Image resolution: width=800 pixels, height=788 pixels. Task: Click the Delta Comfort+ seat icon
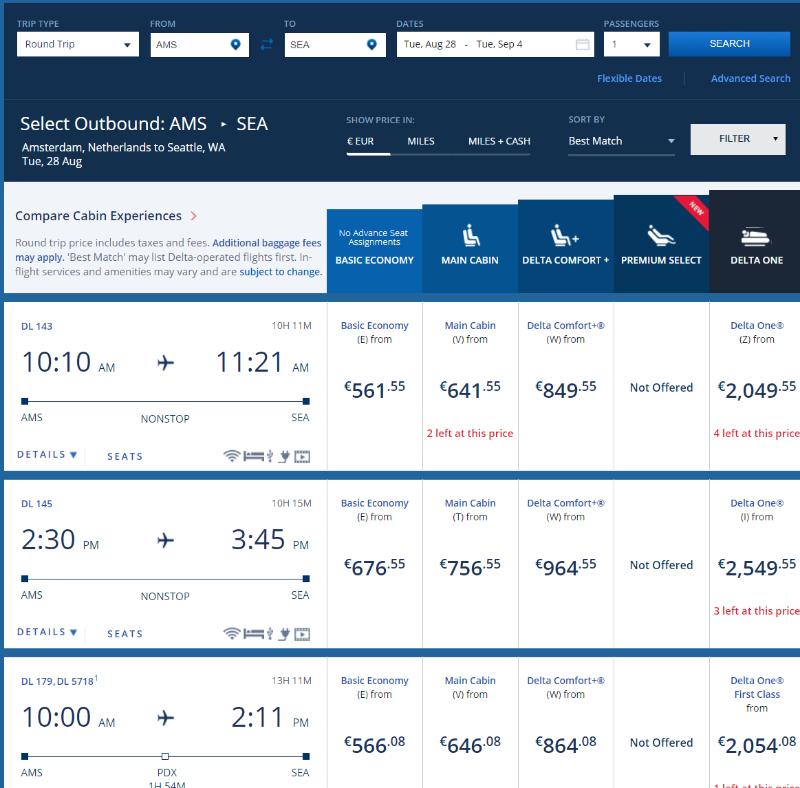(x=565, y=236)
